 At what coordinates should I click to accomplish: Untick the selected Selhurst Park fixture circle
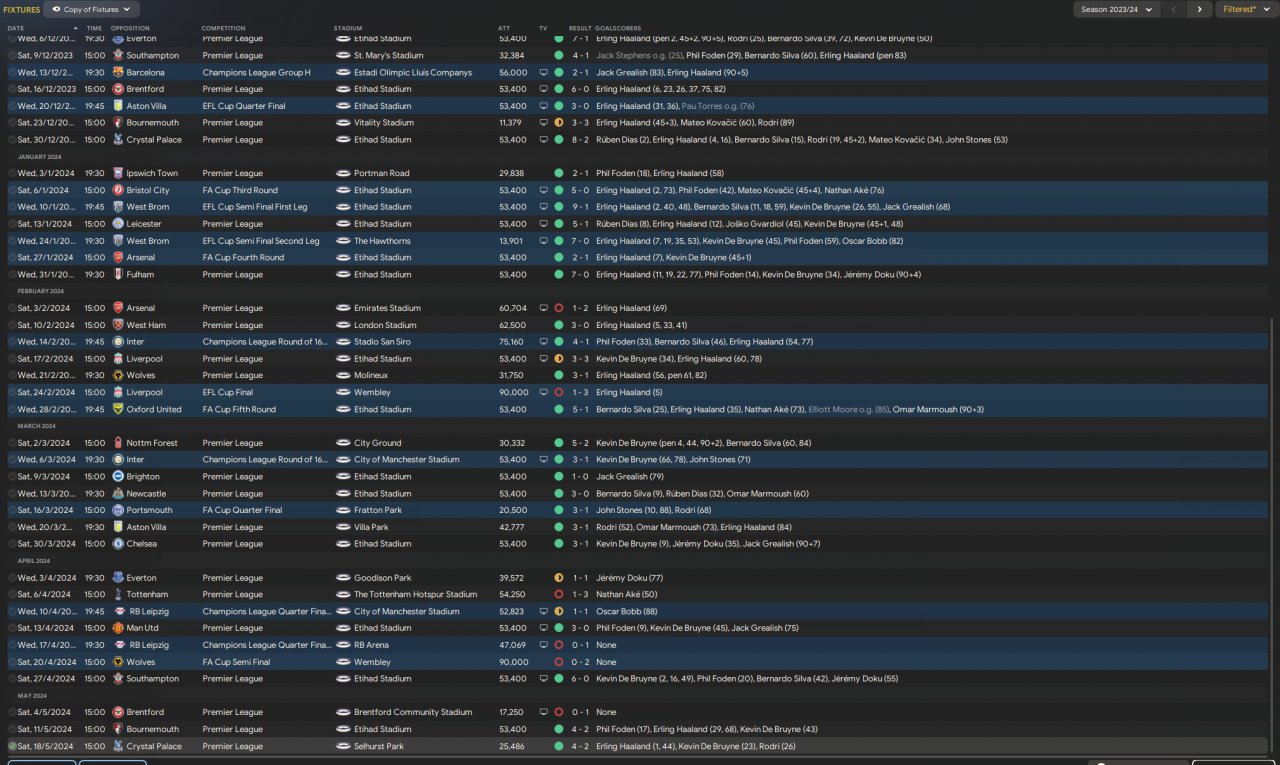point(12,746)
